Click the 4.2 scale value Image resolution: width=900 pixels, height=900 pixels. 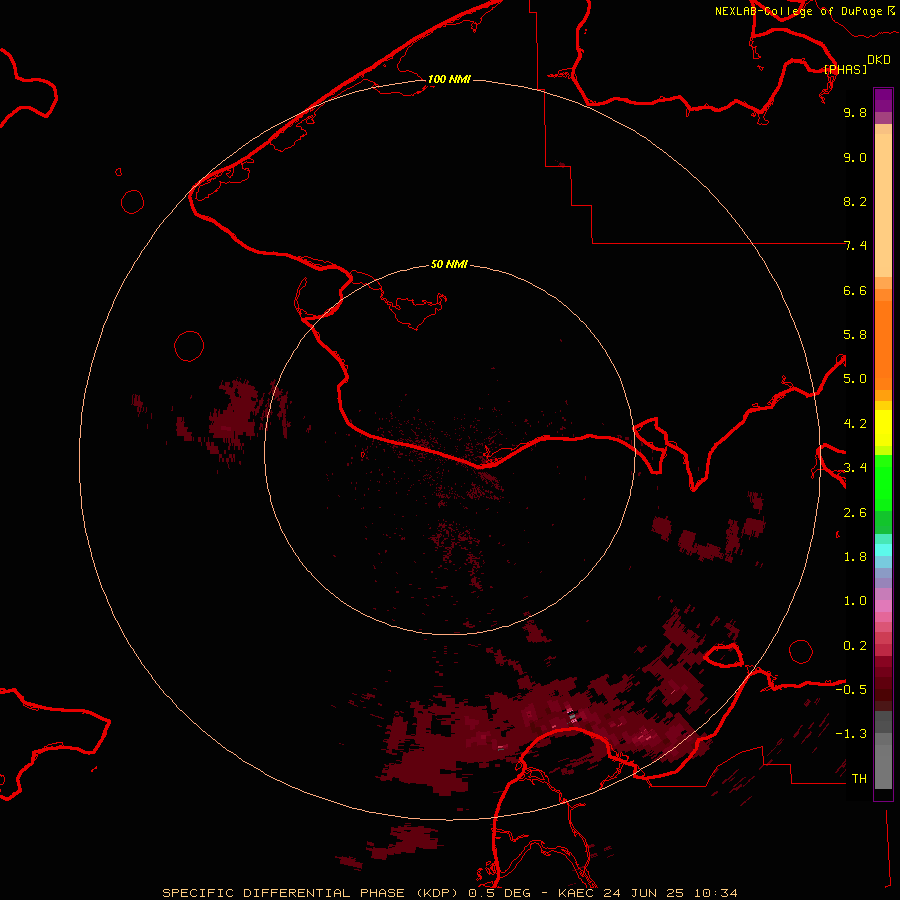tap(855, 424)
